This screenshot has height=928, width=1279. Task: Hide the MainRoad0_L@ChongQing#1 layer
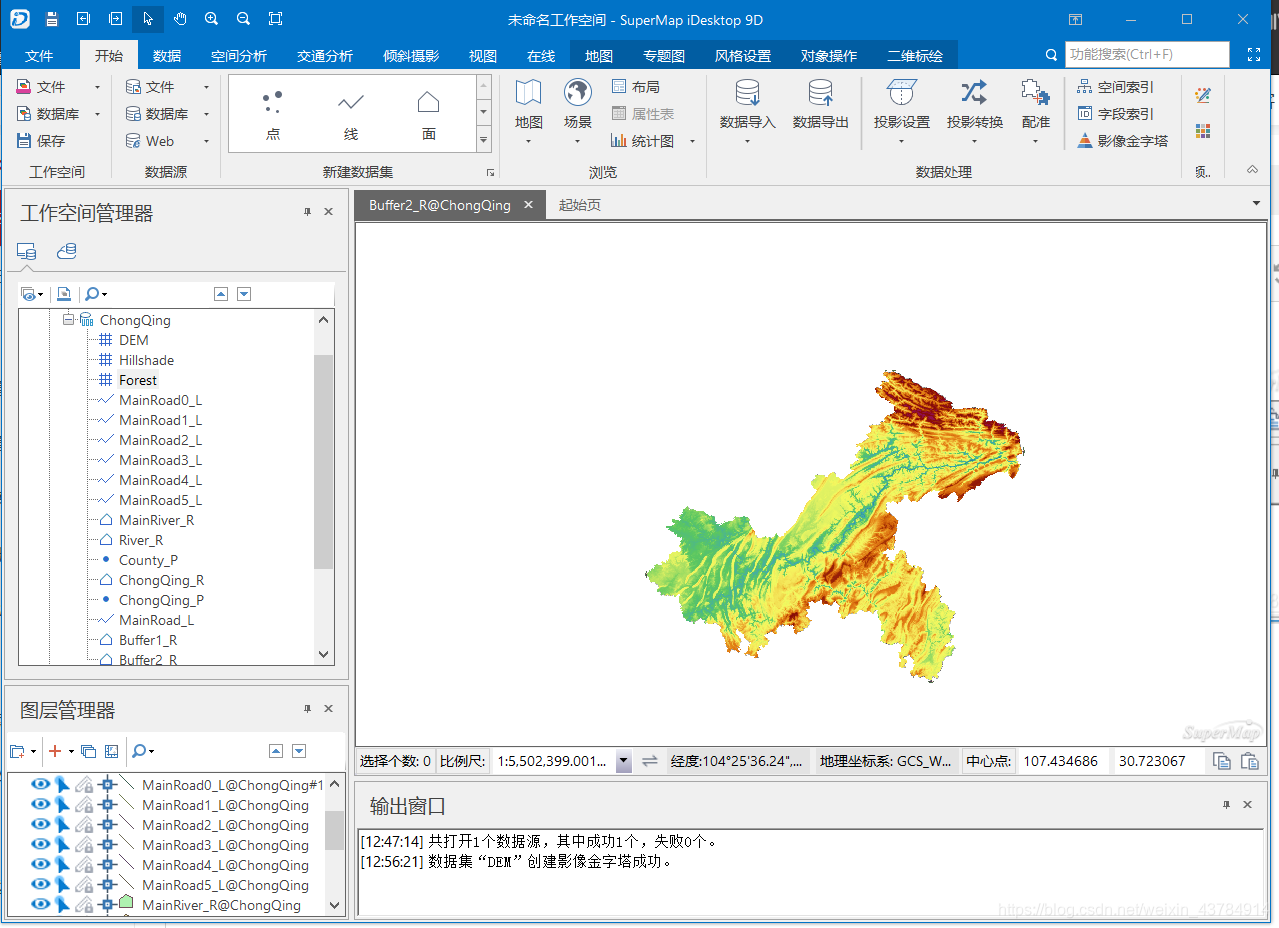pyautogui.click(x=40, y=785)
